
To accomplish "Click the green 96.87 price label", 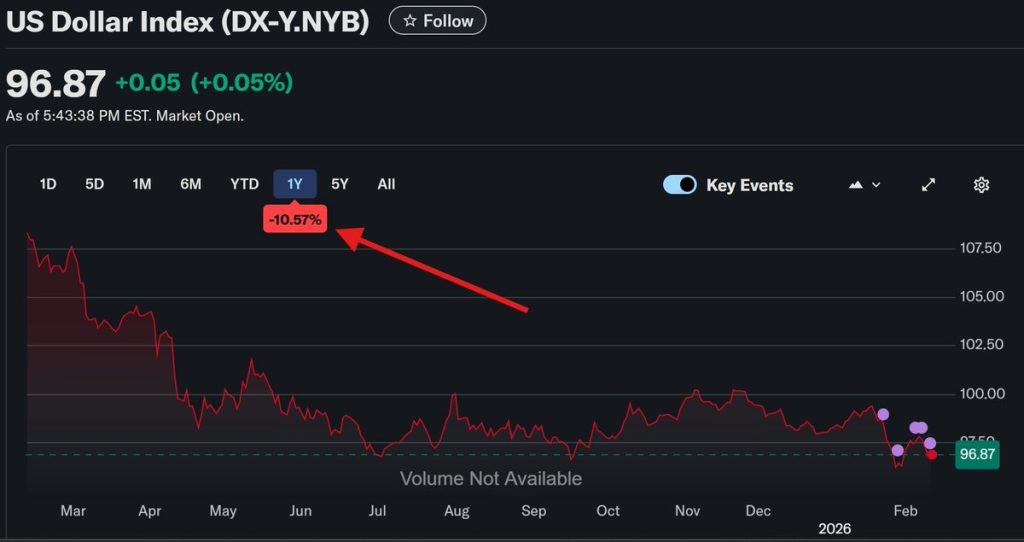I will point(976,454).
